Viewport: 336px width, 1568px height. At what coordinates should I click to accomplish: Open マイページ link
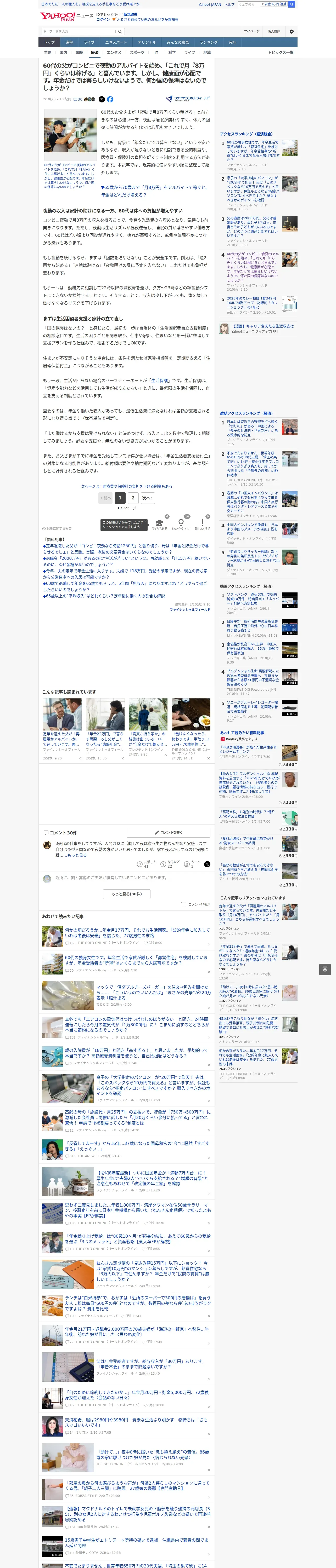coord(251,31)
